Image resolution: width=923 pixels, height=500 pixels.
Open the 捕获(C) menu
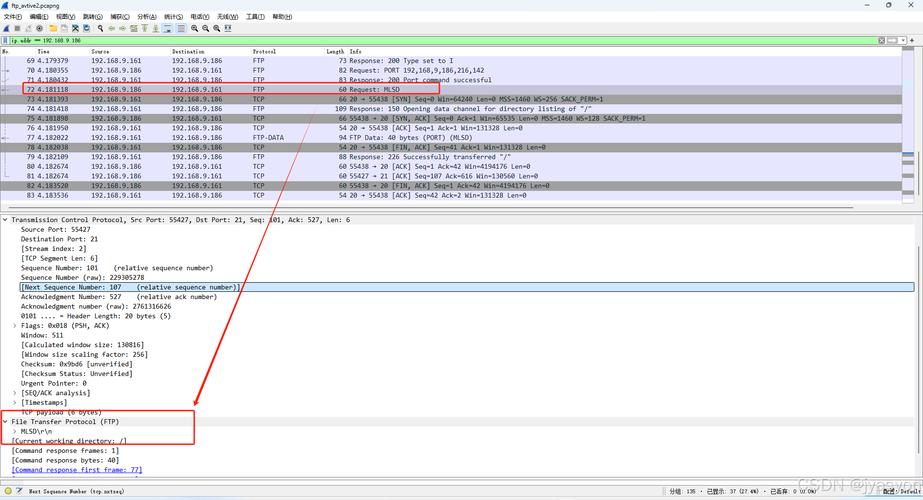[x=120, y=16]
